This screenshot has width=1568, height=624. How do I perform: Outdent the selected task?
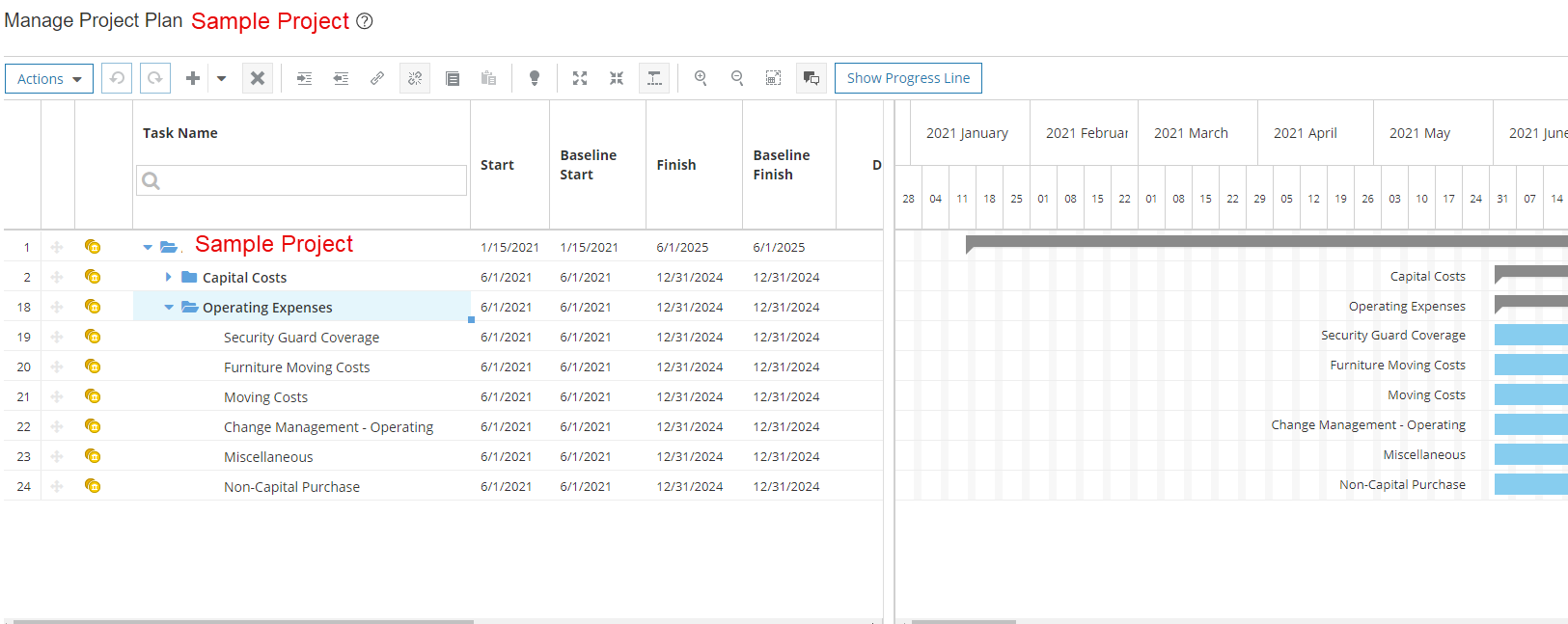coord(341,78)
